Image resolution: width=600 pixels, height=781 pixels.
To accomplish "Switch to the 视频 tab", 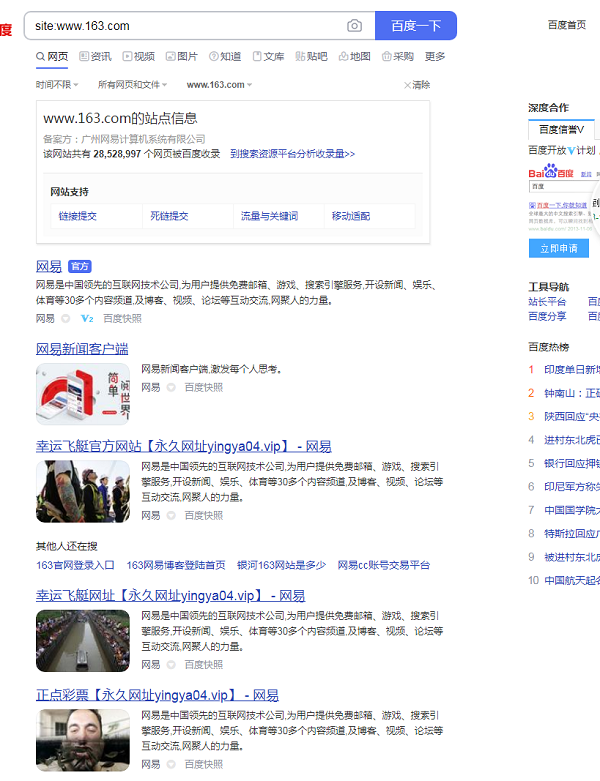I will [139, 56].
